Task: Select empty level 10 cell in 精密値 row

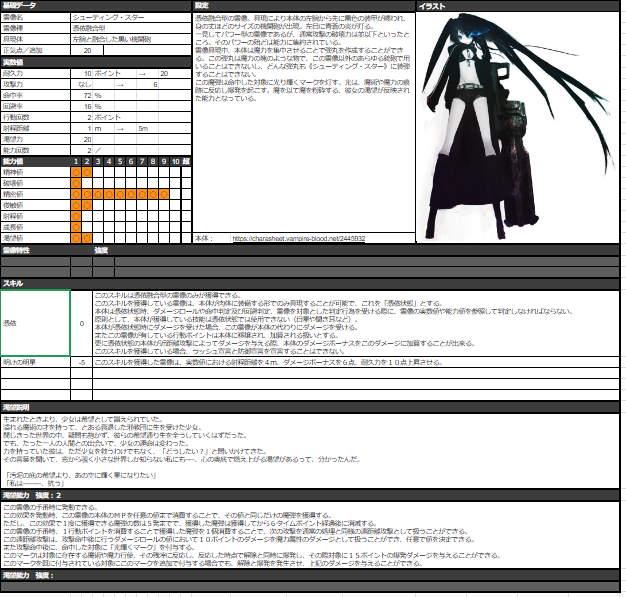Action: click(x=175, y=194)
